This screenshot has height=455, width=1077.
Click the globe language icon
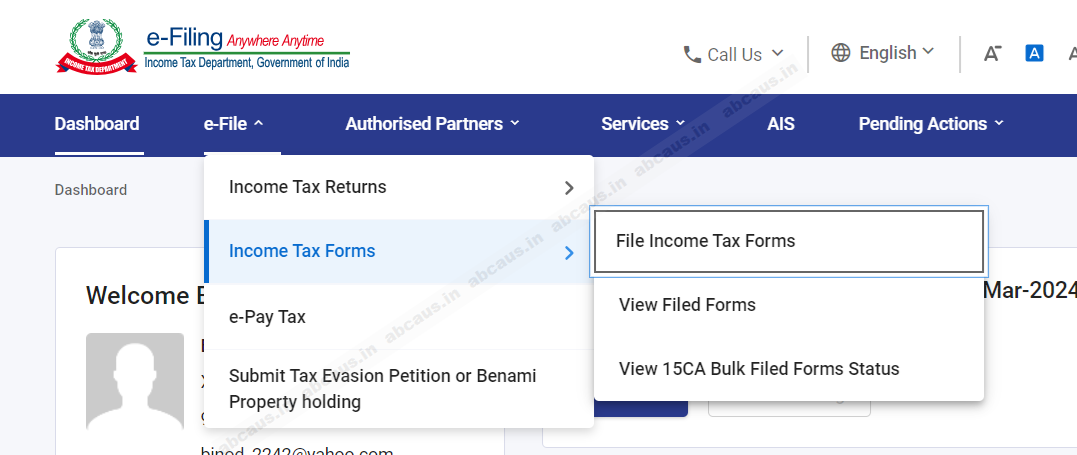pos(841,52)
